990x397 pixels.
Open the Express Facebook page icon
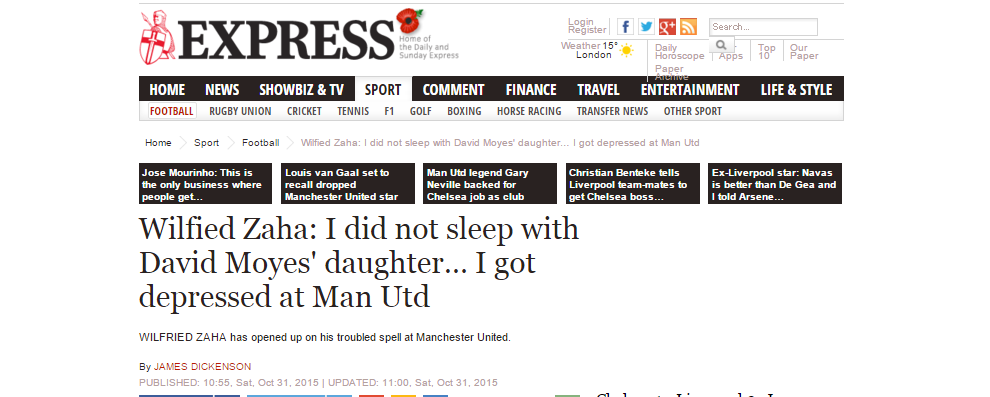click(625, 27)
